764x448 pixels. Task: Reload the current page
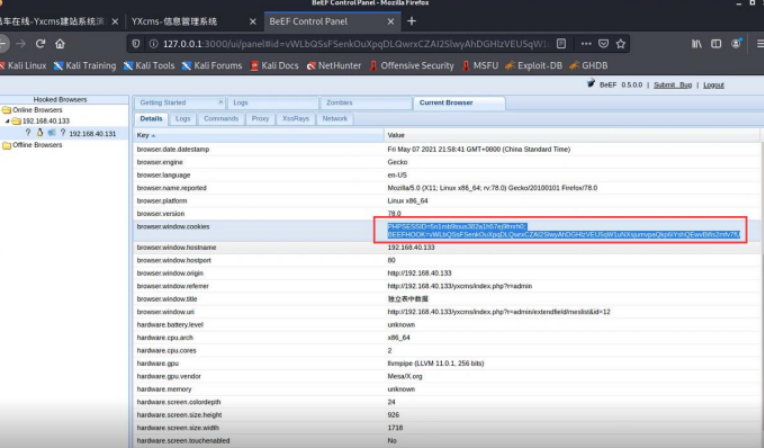coord(40,44)
